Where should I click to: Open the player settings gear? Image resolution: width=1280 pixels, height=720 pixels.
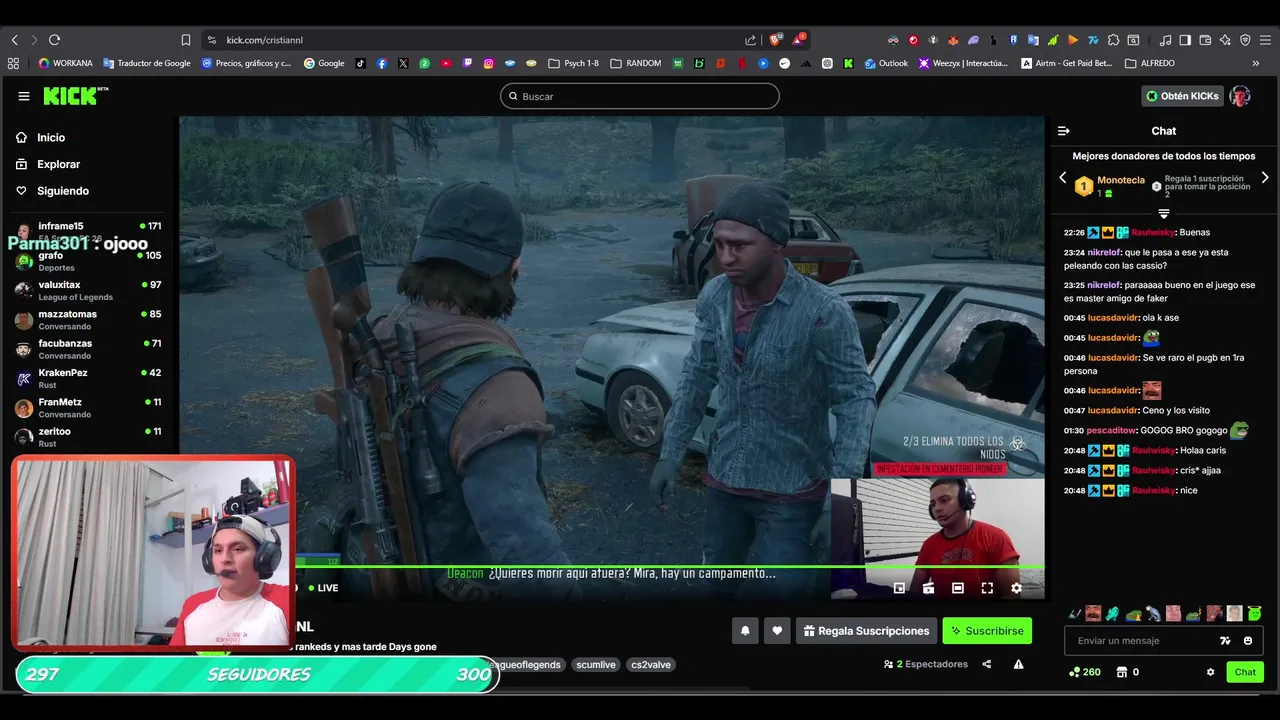point(1016,588)
